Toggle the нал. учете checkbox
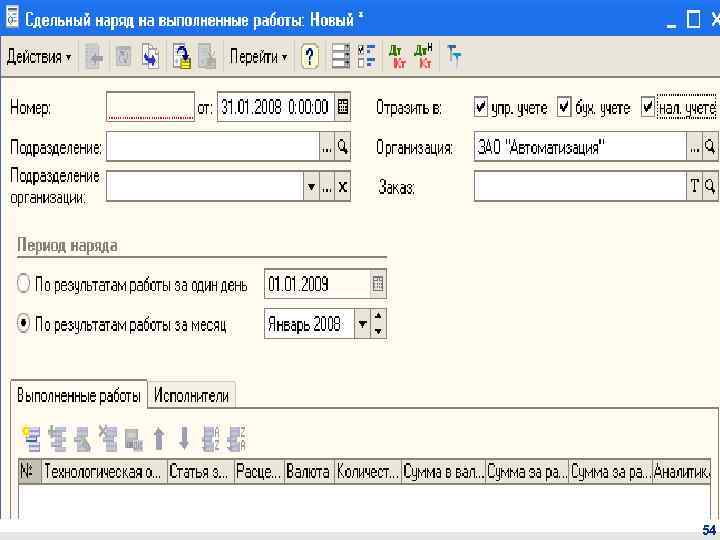Screen dimensions: 720x540 click(x=647, y=107)
